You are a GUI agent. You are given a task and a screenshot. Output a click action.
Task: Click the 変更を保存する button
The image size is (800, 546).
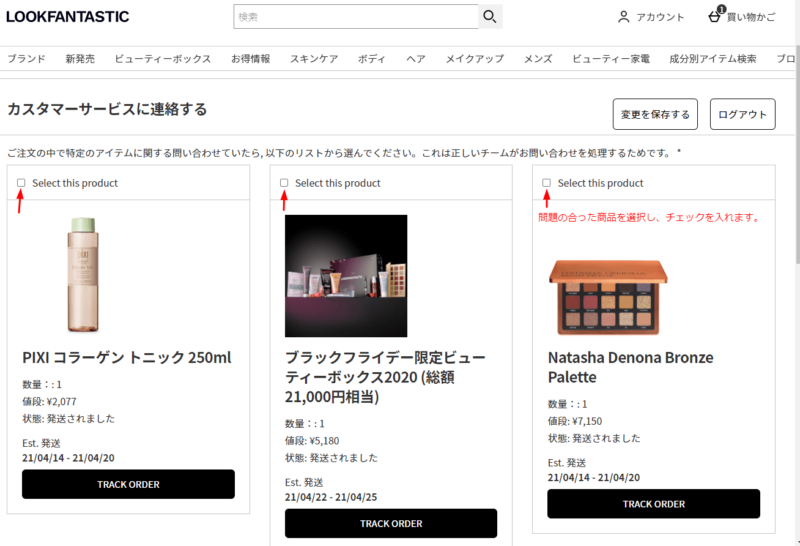point(655,114)
